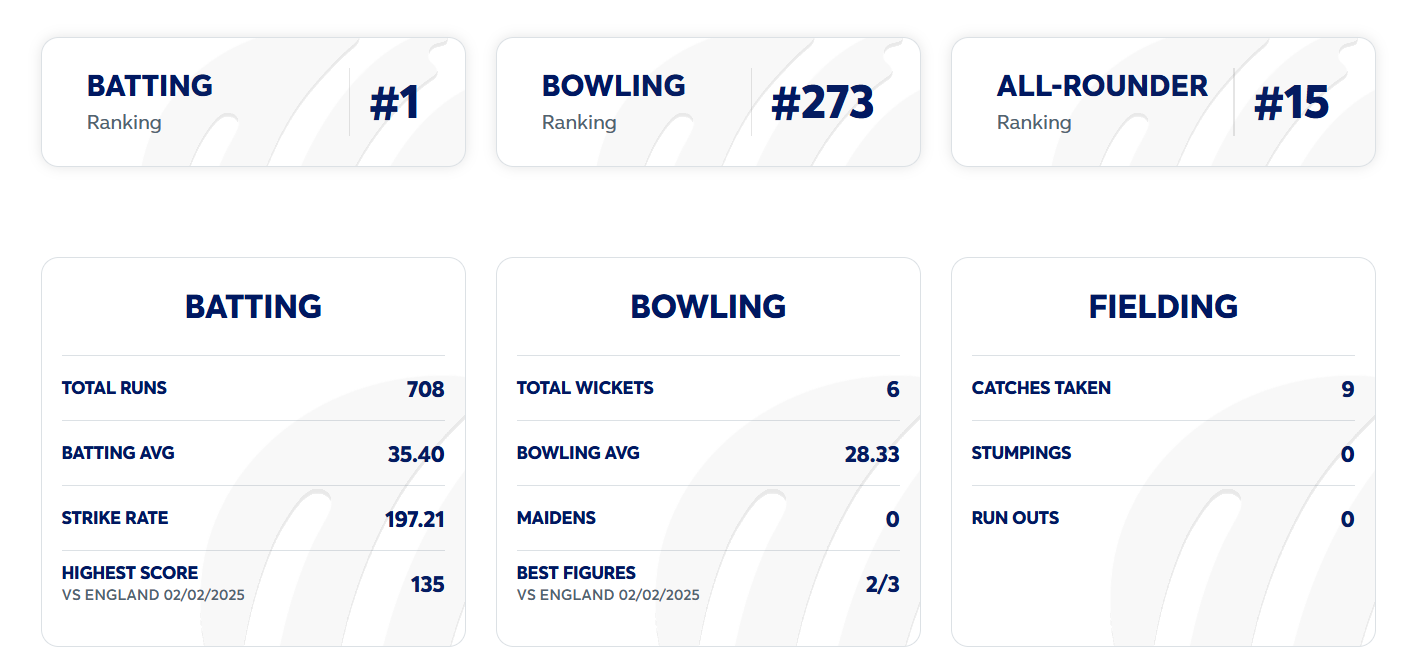This screenshot has width=1410, height=672.
Task: Click the Bowling Avg value 28.33
Action: 872,455
